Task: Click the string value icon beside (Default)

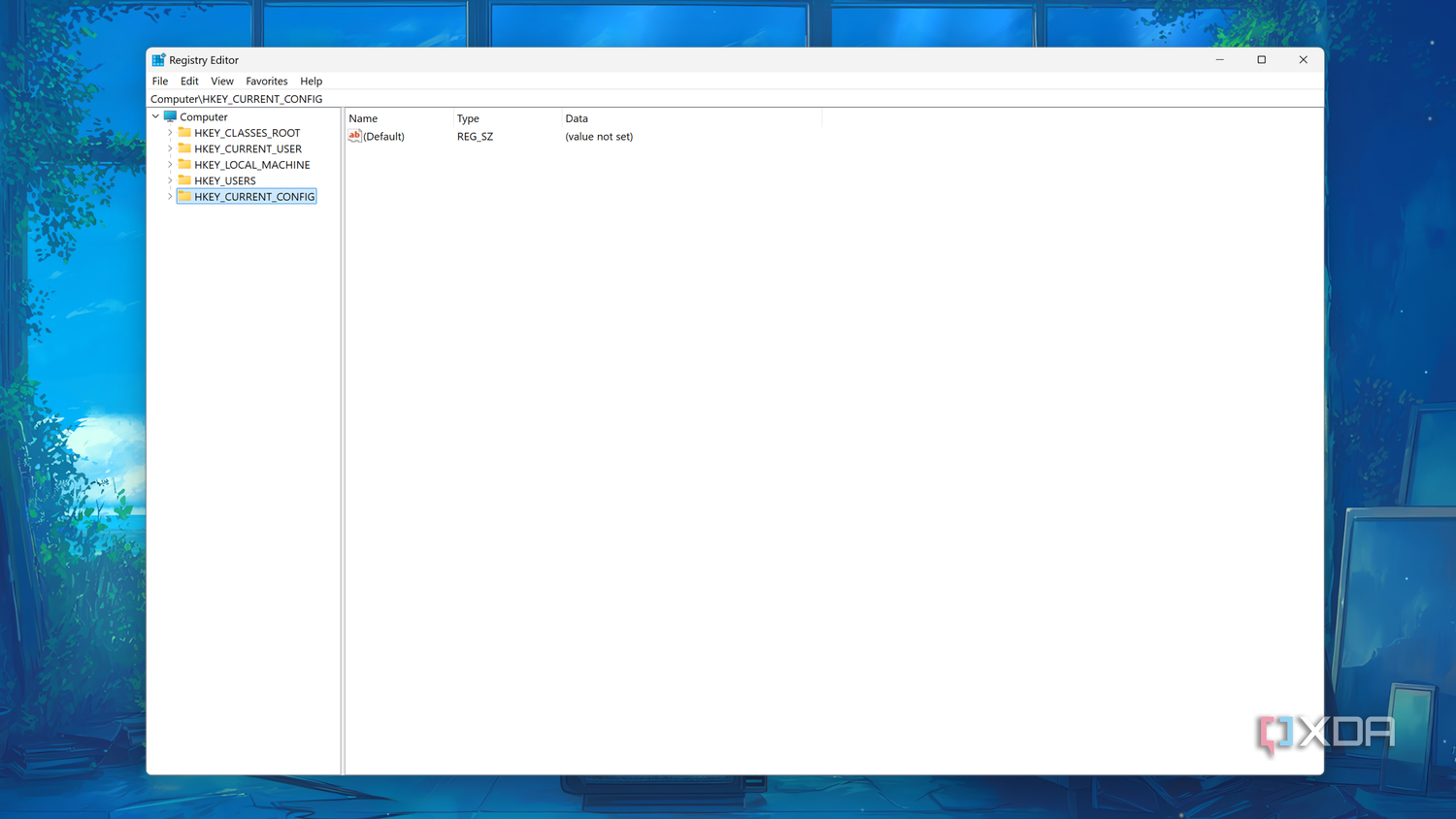Action: pyautogui.click(x=354, y=136)
